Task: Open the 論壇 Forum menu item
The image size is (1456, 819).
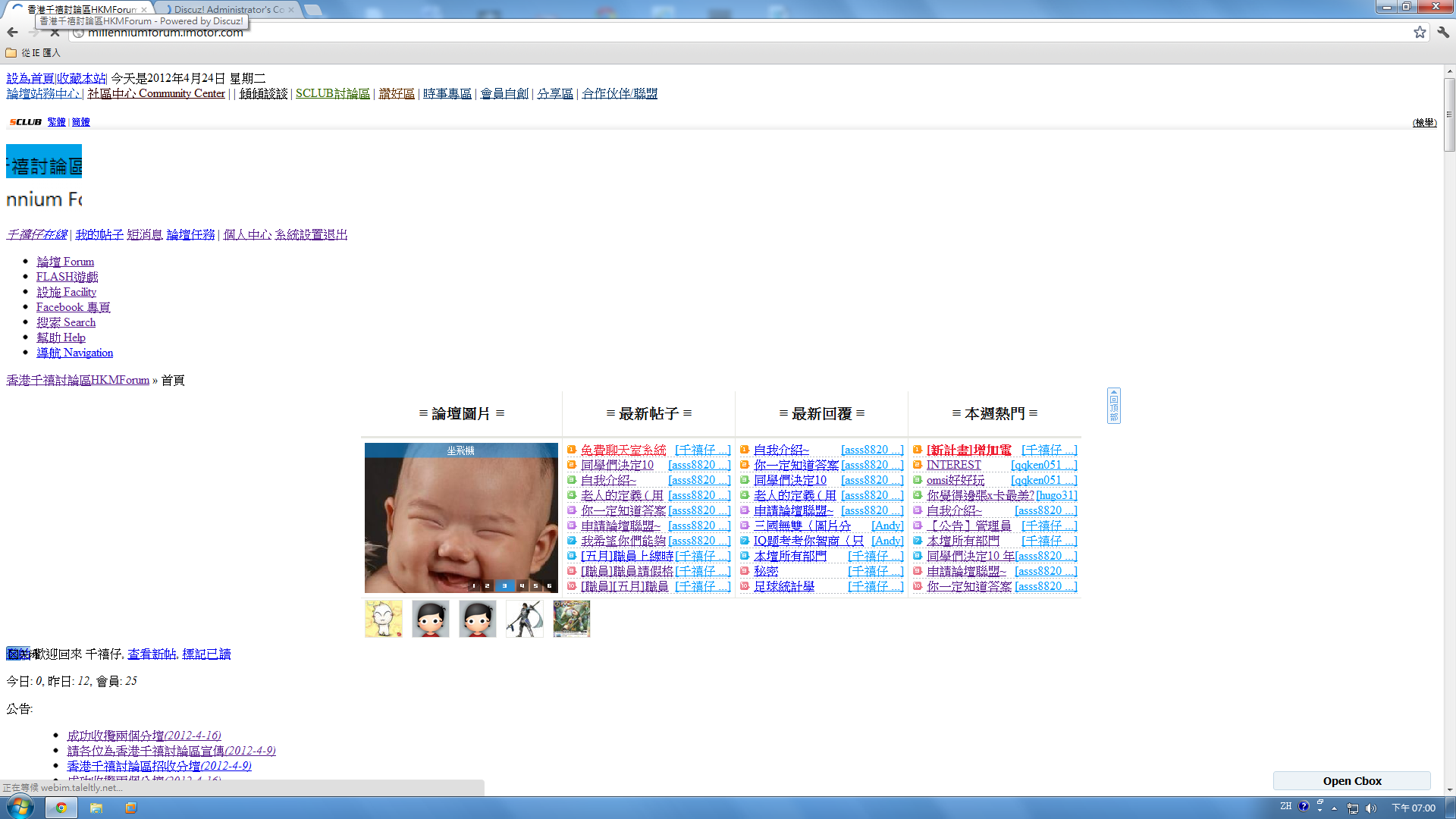Action: [x=65, y=262]
